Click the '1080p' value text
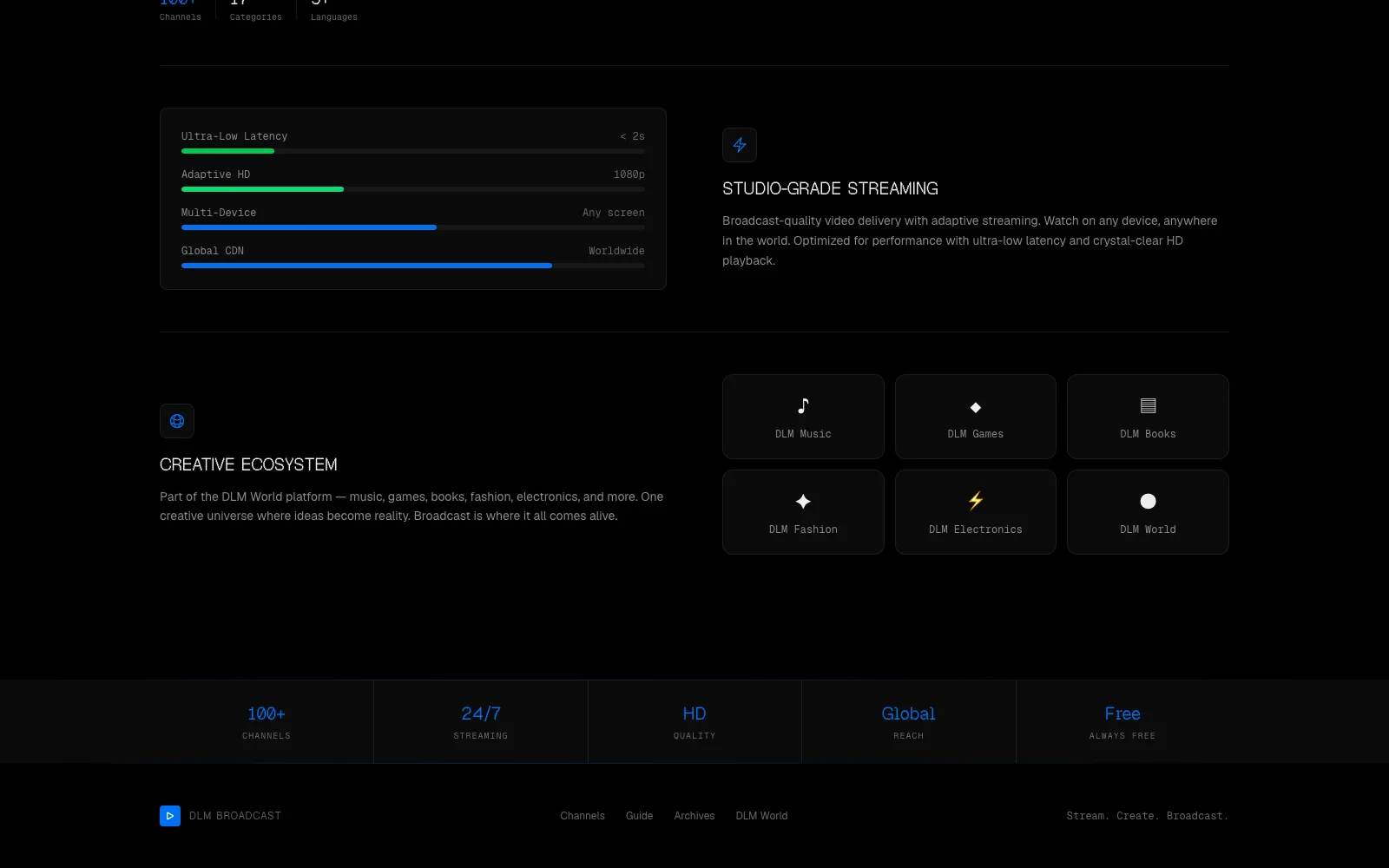The height and width of the screenshot is (868, 1389). click(x=629, y=174)
